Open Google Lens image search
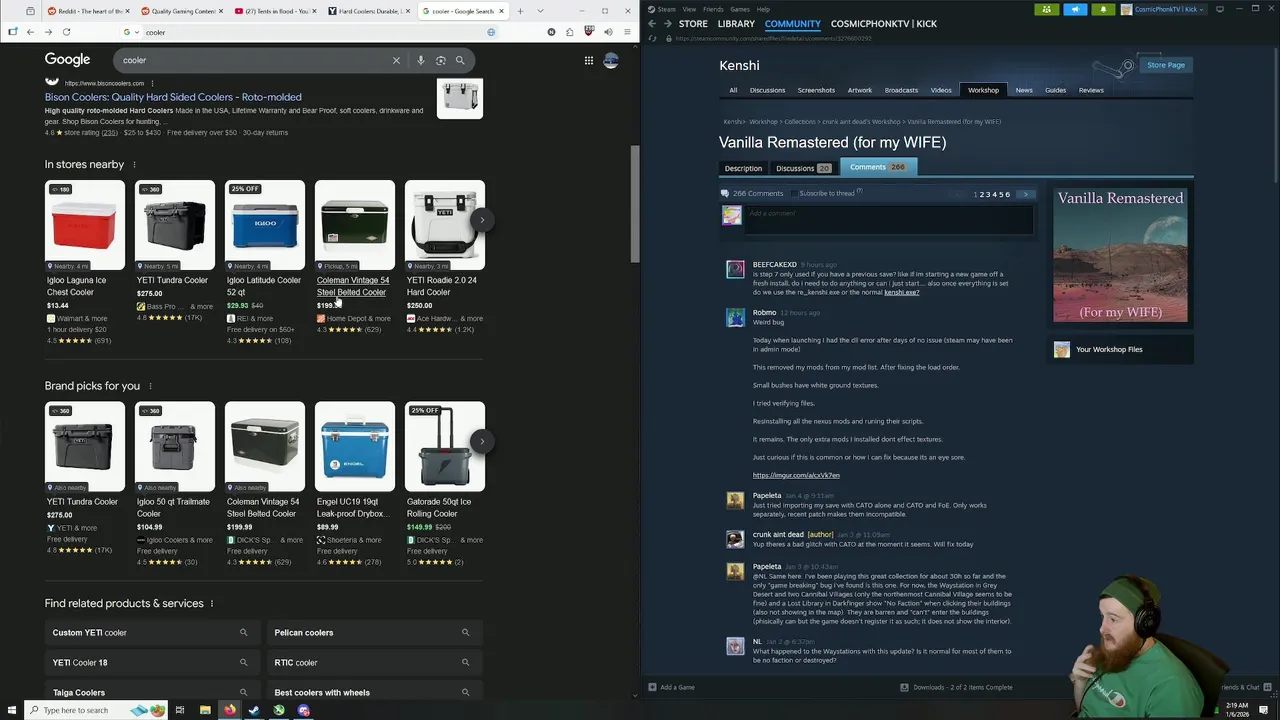This screenshot has height=720, width=1280. point(440,60)
